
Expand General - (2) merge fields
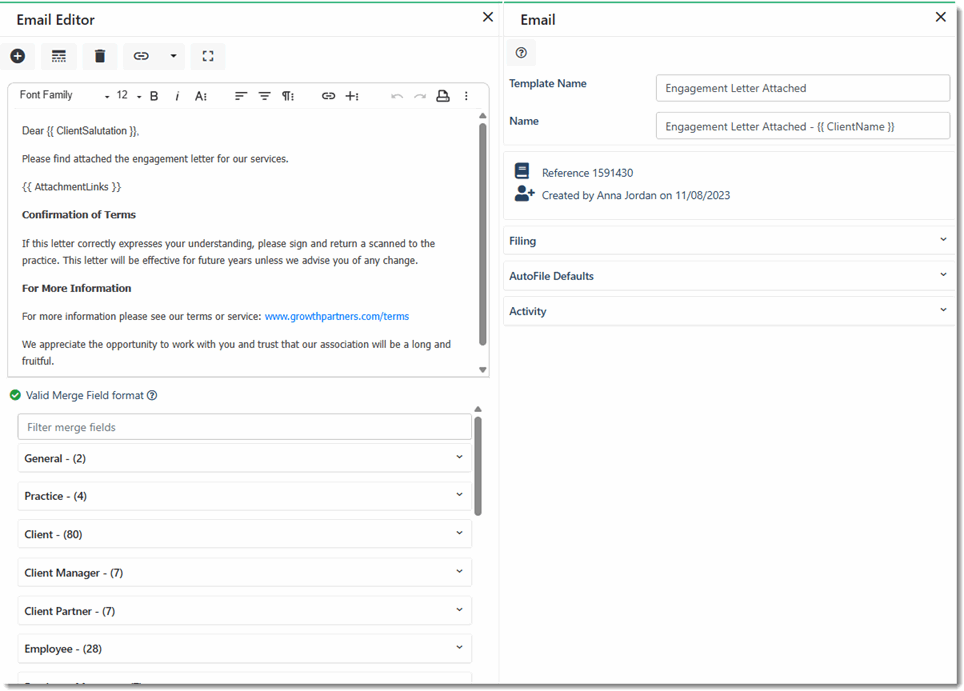pyautogui.click(x=245, y=458)
